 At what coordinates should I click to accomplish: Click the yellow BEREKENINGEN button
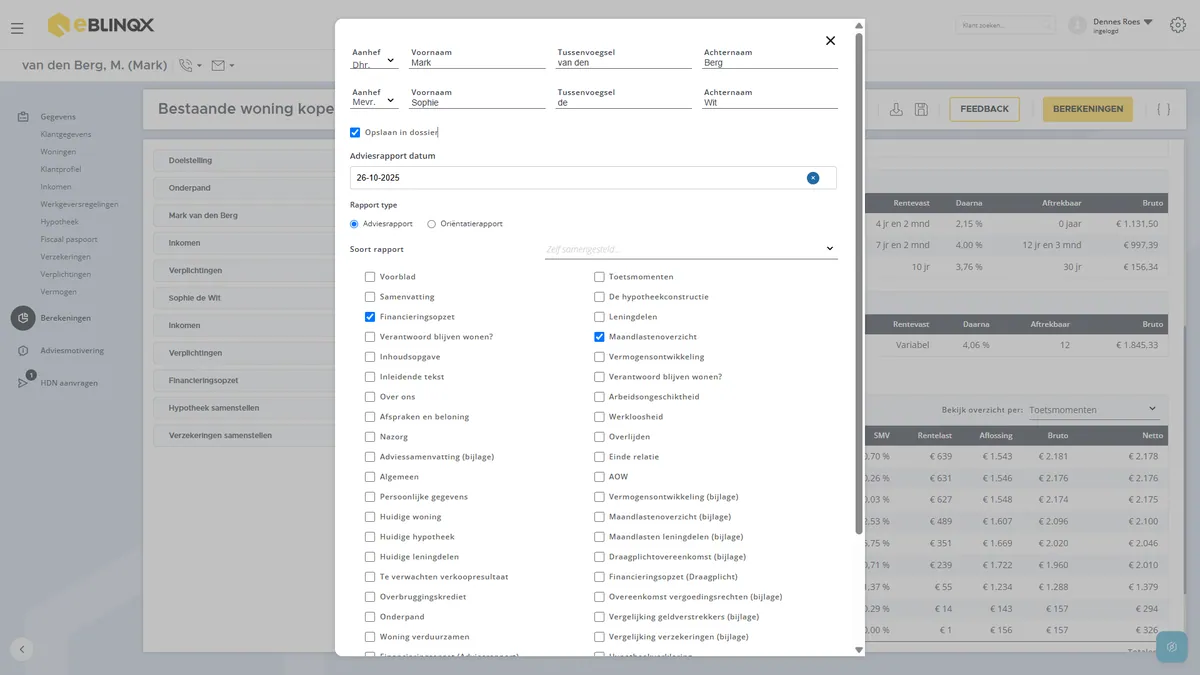tap(1088, 109)
